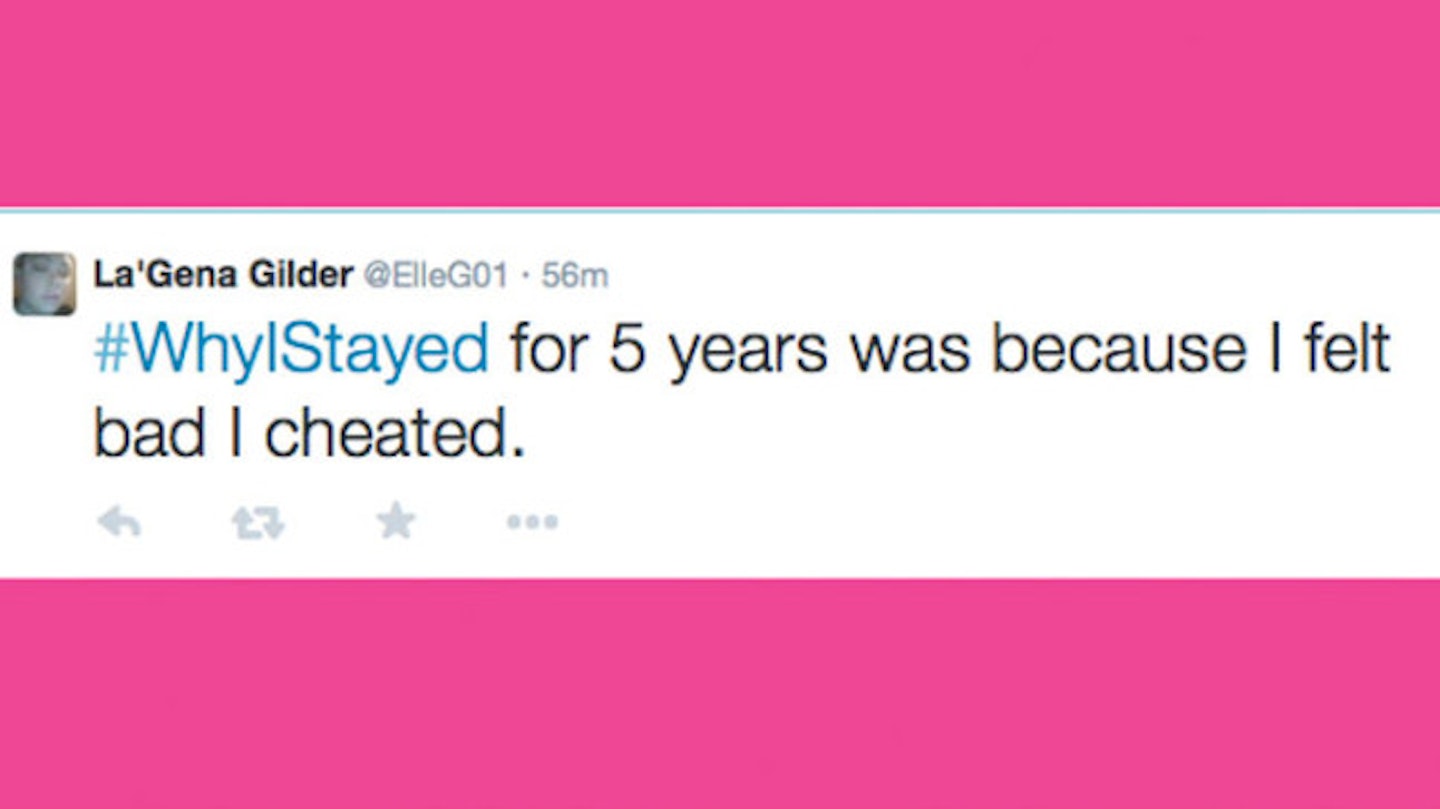Click the pink banner above the tweet
Screen dimensions: 1440x809
[x=720, y=102]
